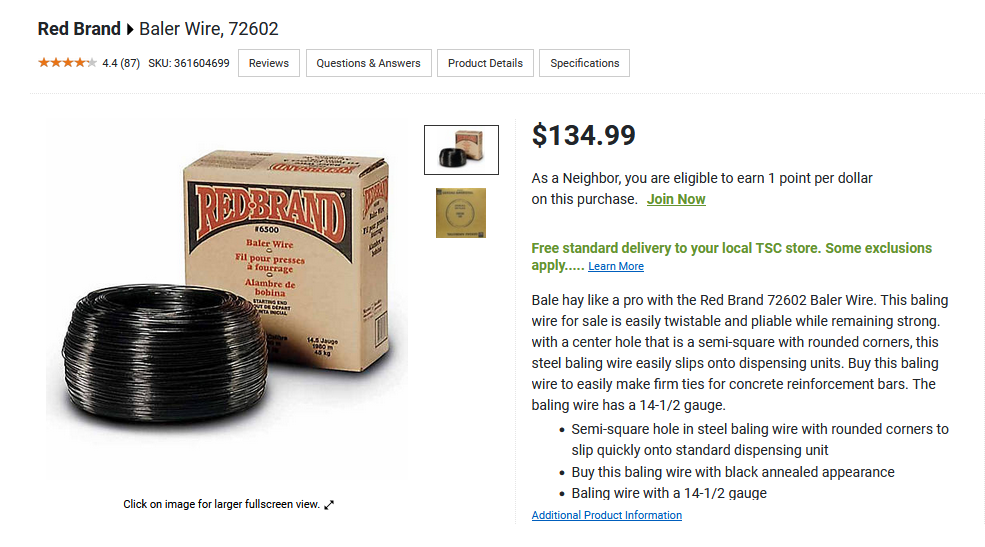Click the Baler Wire, 72602 product title
The height and width of the screenshot is (547, 985).
(x=209, y=29)
